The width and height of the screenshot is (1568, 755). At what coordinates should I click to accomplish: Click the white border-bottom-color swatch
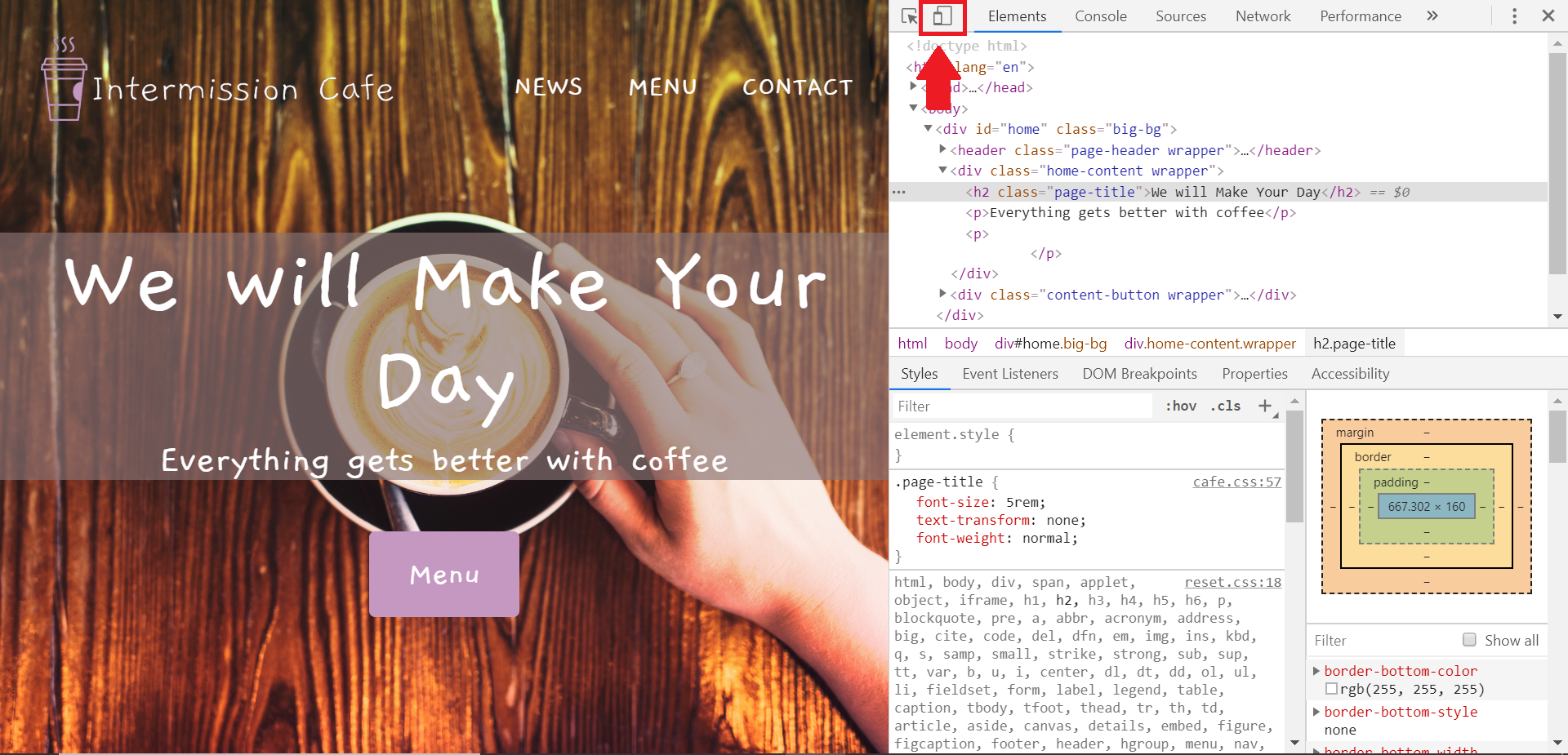click(x=1331, y=690)
